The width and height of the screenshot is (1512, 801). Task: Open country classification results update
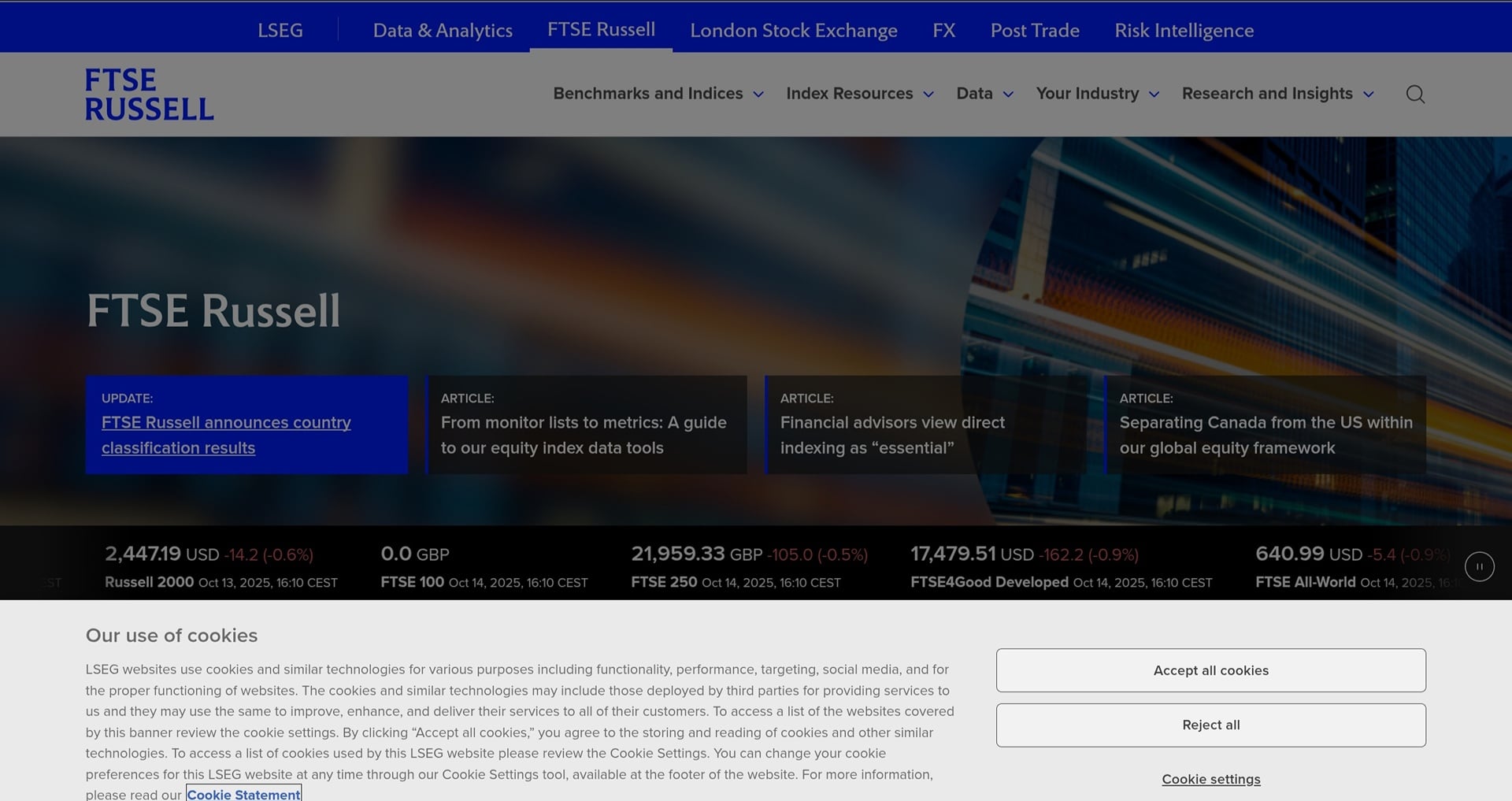(x=246, y=425)
